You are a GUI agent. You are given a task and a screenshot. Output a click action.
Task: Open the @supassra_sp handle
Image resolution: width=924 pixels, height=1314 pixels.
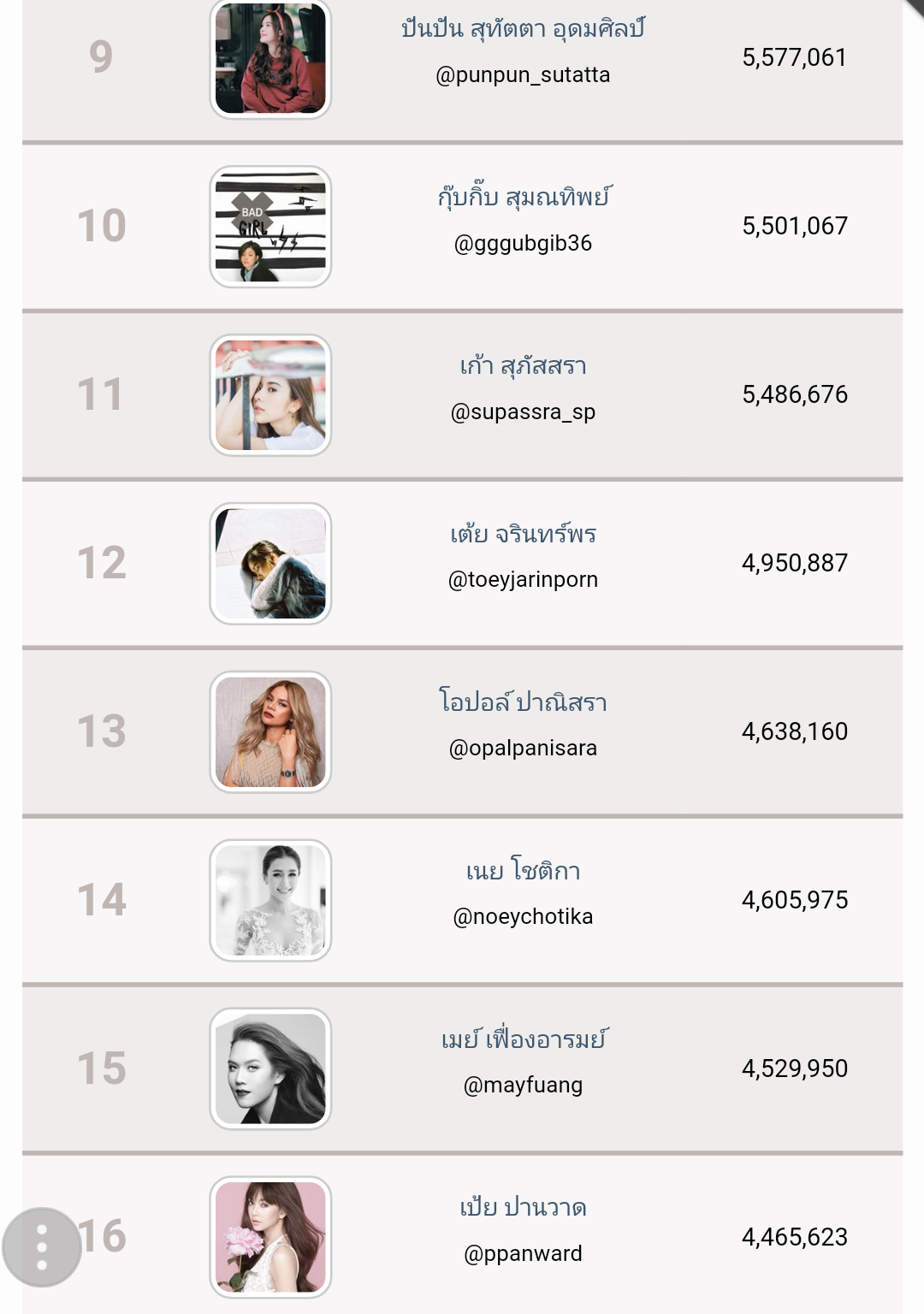click(523, 412)
